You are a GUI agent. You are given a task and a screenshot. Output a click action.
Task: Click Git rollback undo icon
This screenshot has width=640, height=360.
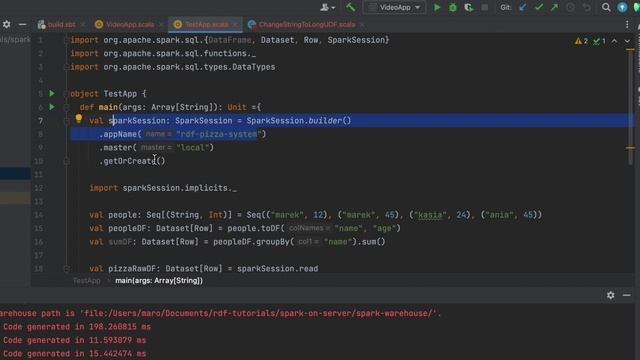[x=587, y=7]
